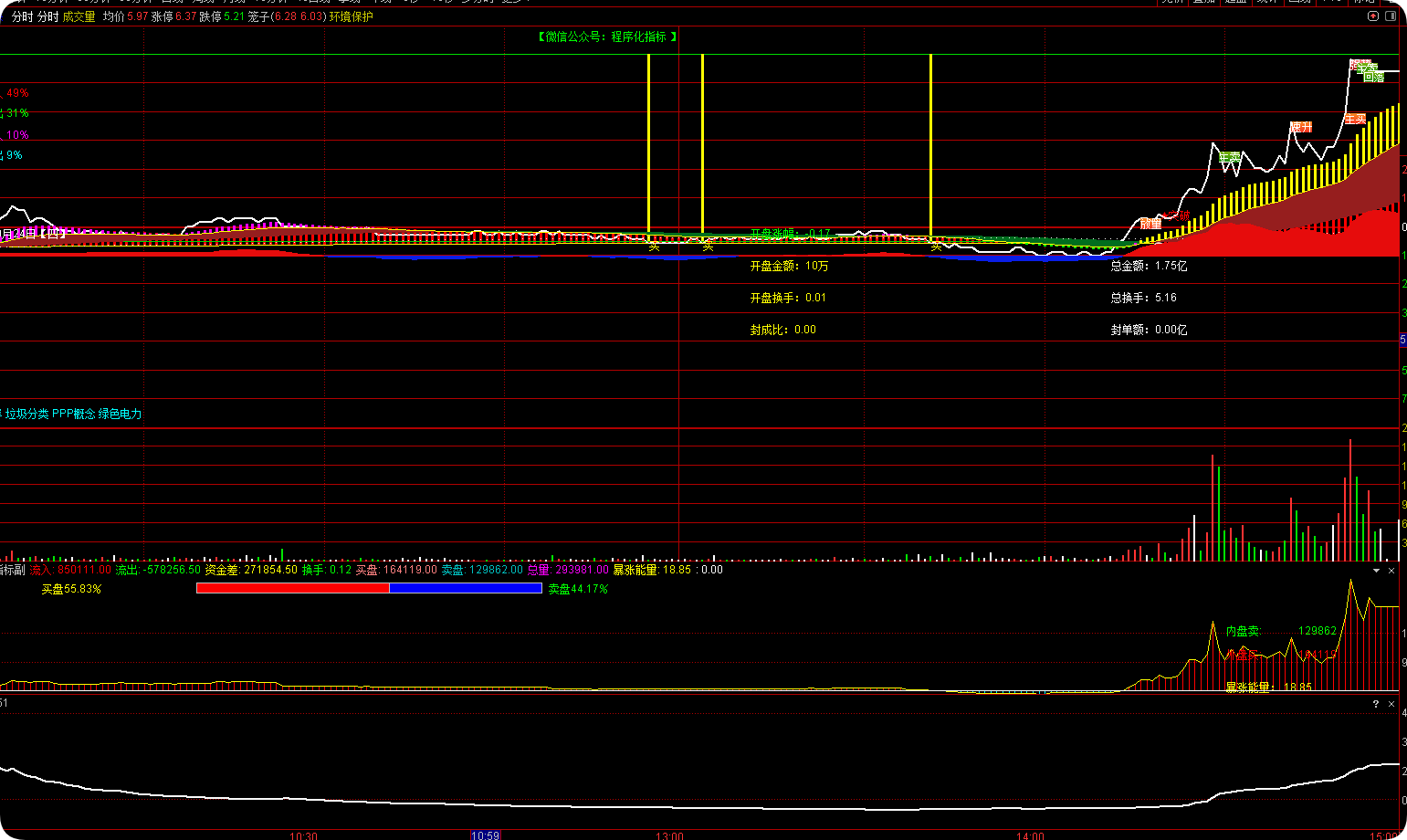
Task: Click the red up-arrow icon at top right
Action: tap(1373, 16)
